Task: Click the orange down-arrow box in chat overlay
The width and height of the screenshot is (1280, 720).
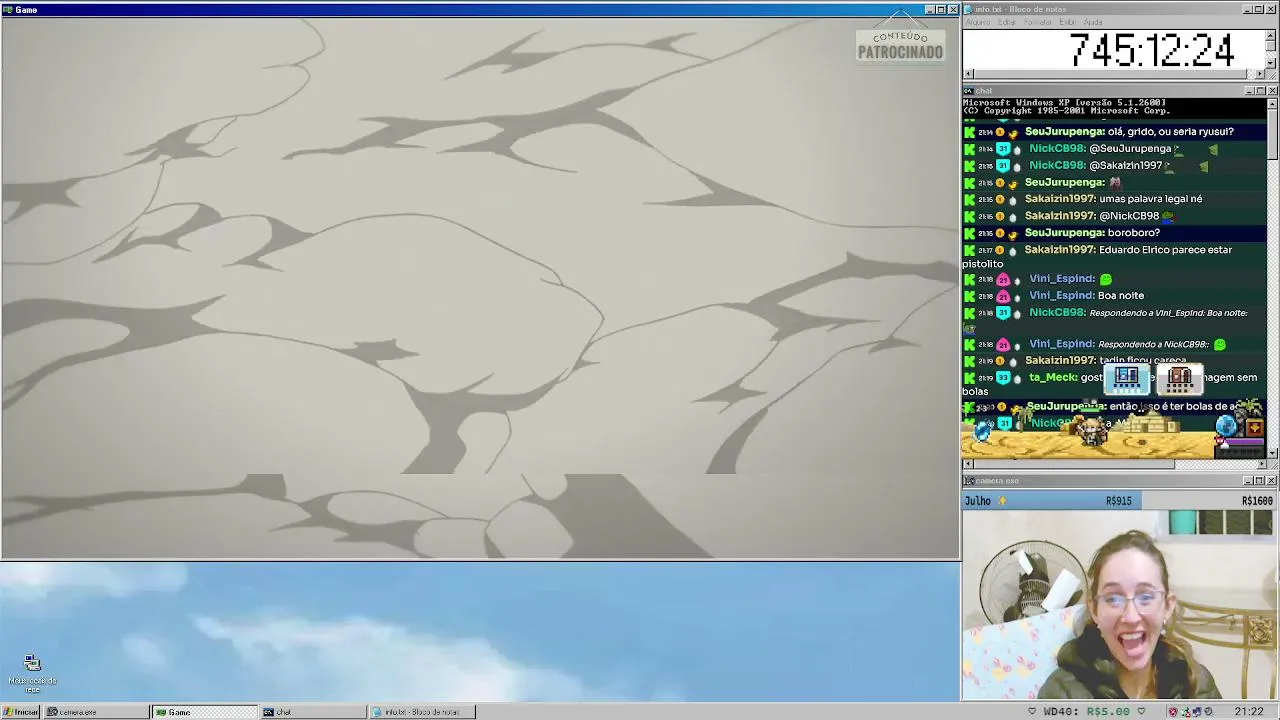Action: [1254, 427]
